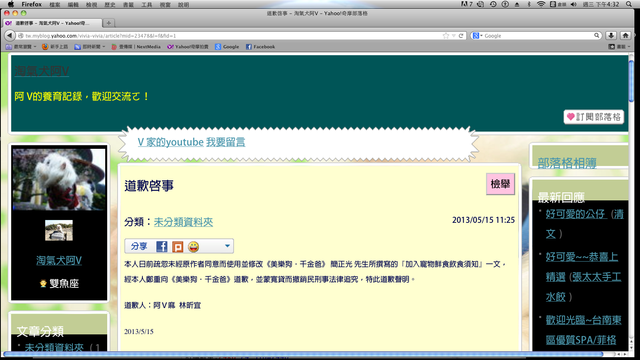640x360 pixels.
Task: Open the 部落格相簿 album heading link
Action: [x=567, y=163]
